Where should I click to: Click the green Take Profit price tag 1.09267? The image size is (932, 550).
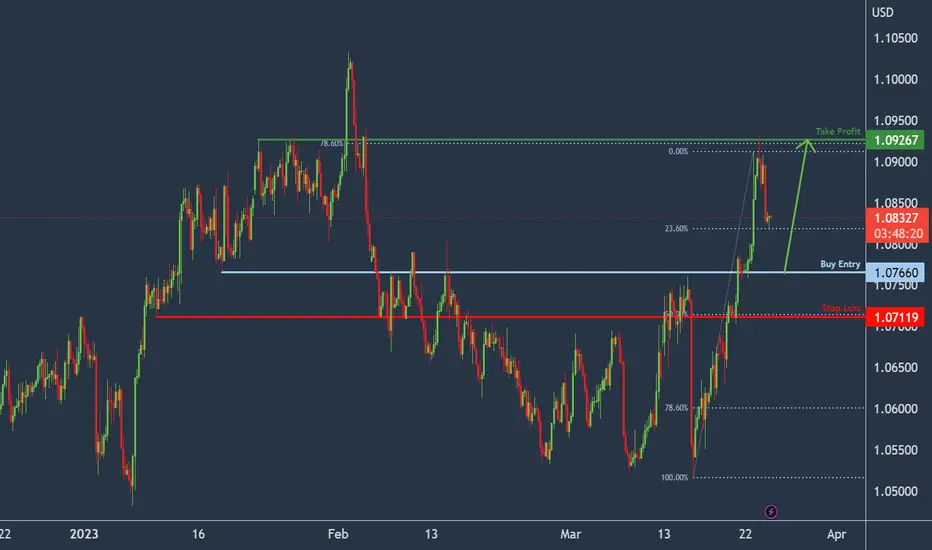pyautogui.click(x=895, y=140)
